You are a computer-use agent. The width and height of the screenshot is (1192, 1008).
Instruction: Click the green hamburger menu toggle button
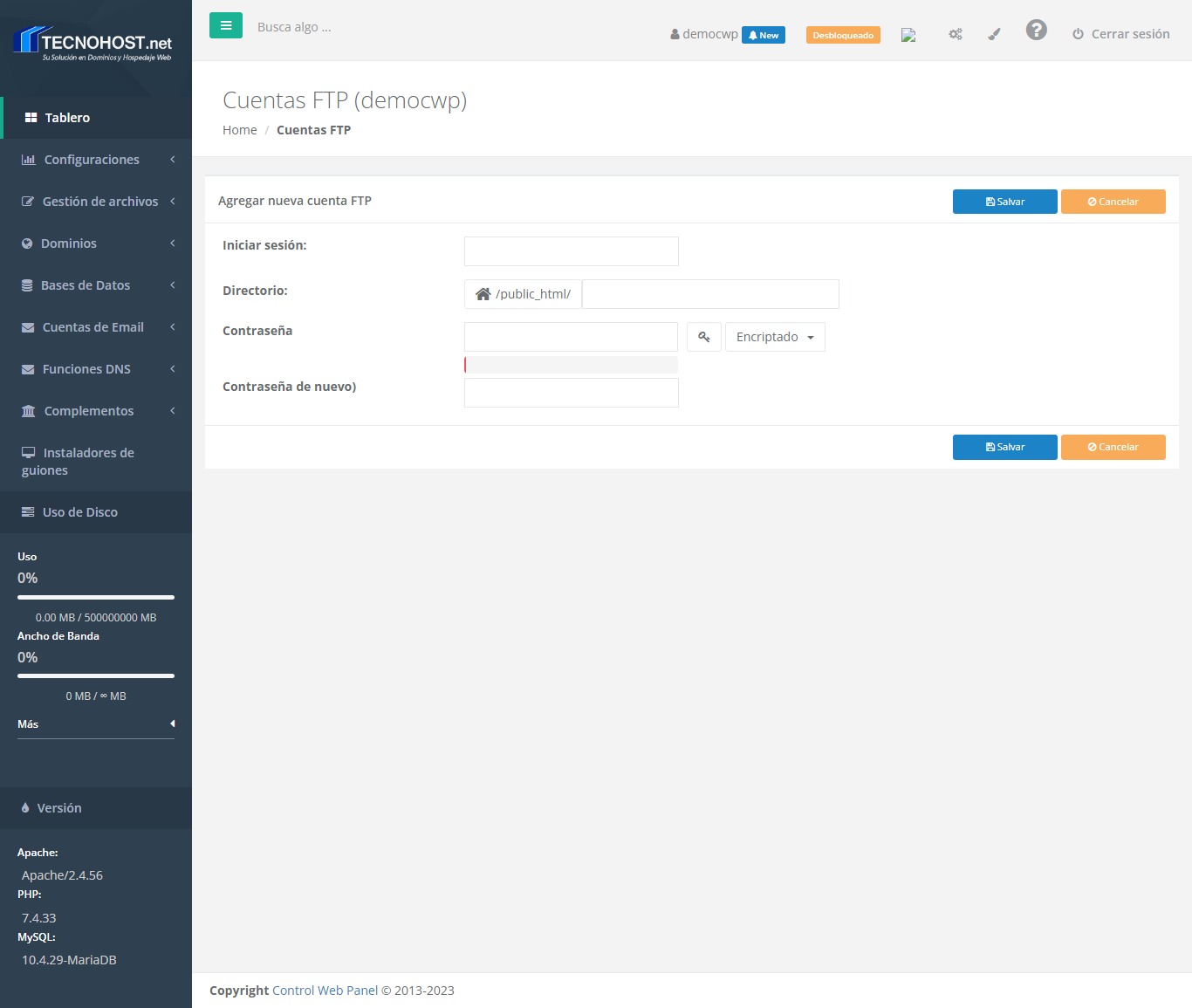(x=225, y=26)
